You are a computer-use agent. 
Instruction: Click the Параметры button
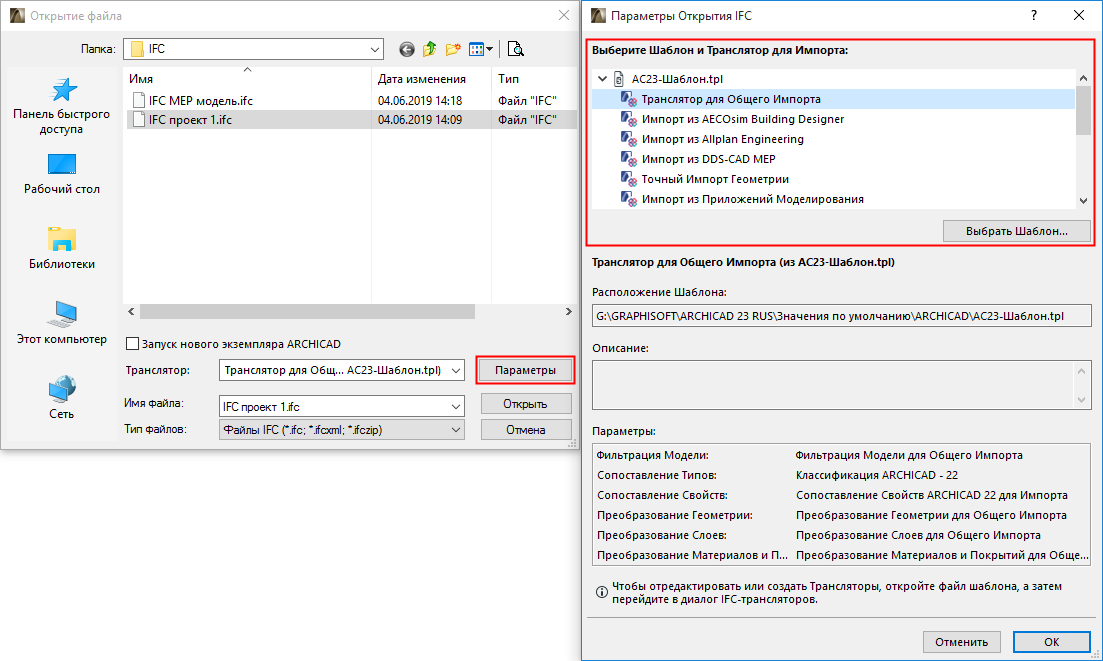coord(525,370)
